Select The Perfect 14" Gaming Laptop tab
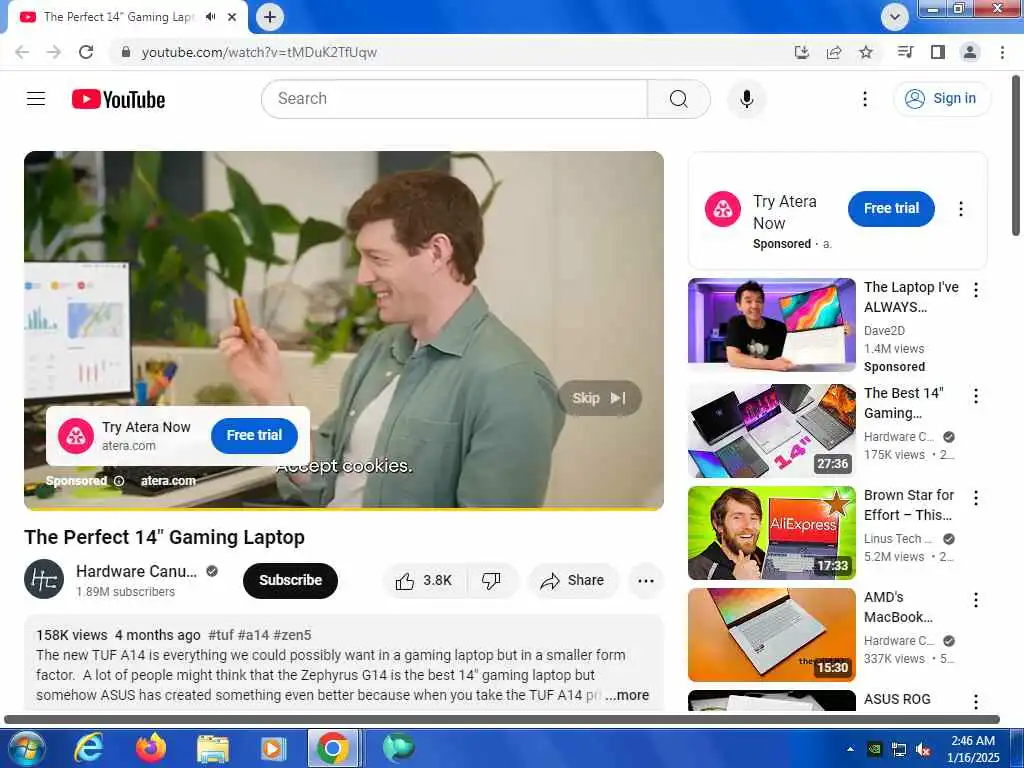This screenshot has width=1024, height=768. tap(119, 17)
